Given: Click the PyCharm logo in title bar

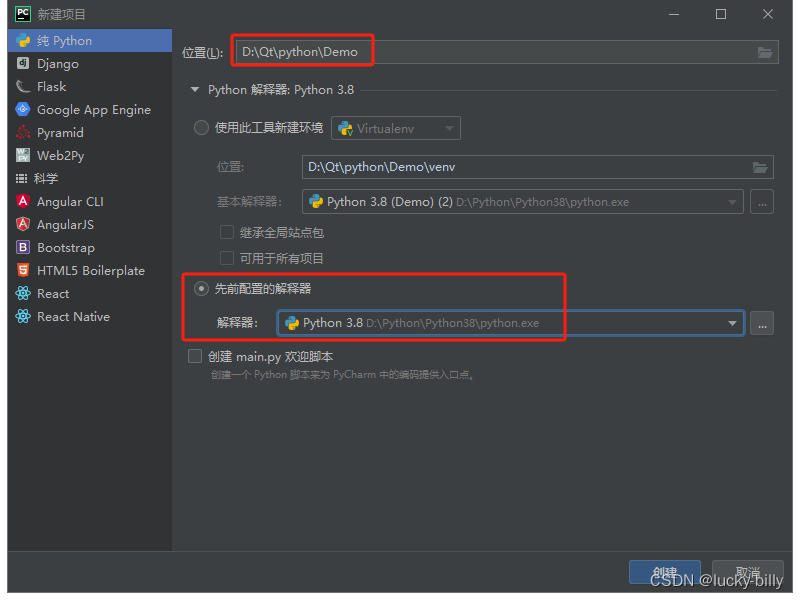Looking at the screenshot, I should pos(23,14).
